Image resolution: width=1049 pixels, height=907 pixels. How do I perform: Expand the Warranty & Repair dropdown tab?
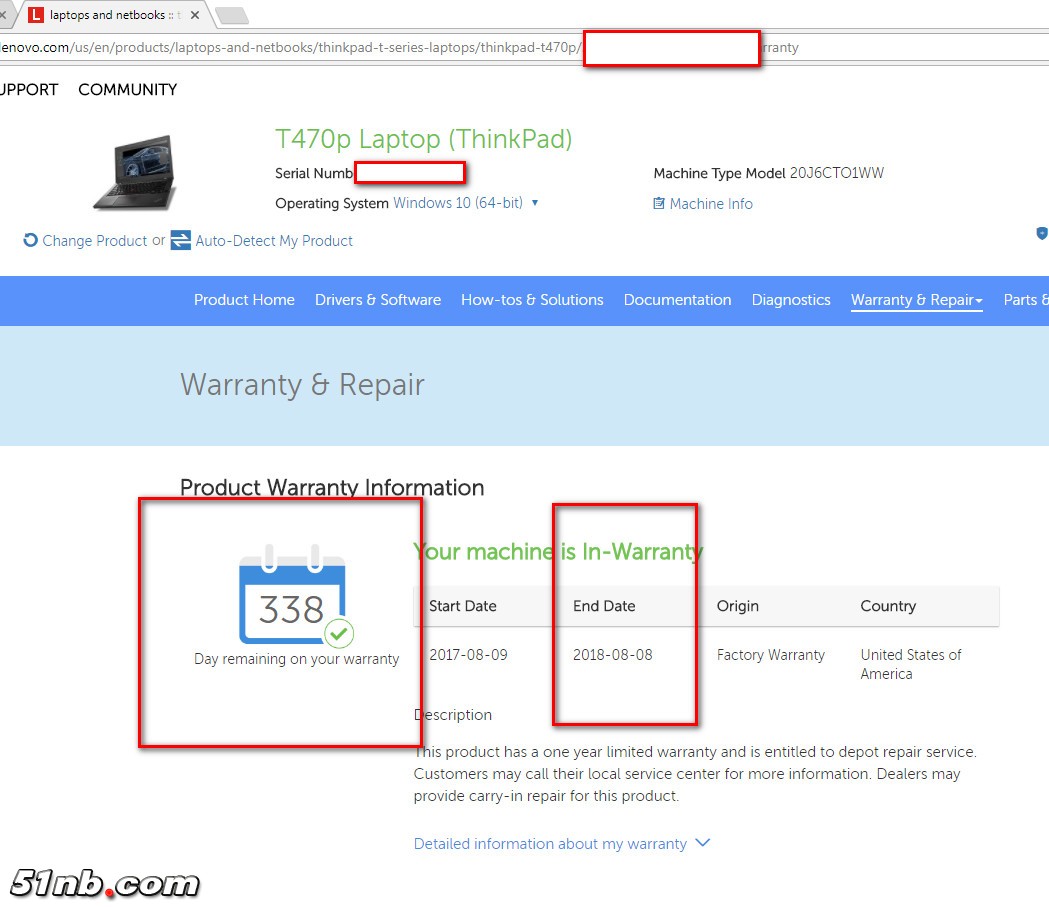pyautogui.click(x=917, y=300)
